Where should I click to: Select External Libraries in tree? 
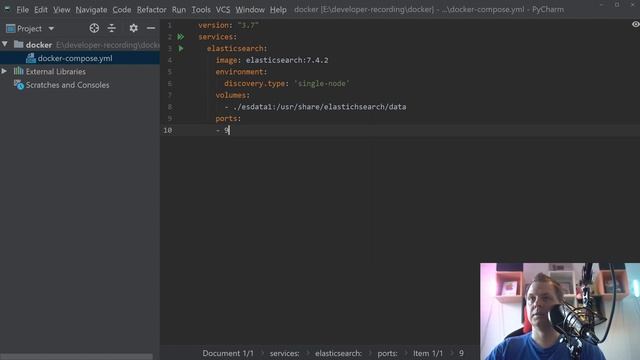coord(56,71)
